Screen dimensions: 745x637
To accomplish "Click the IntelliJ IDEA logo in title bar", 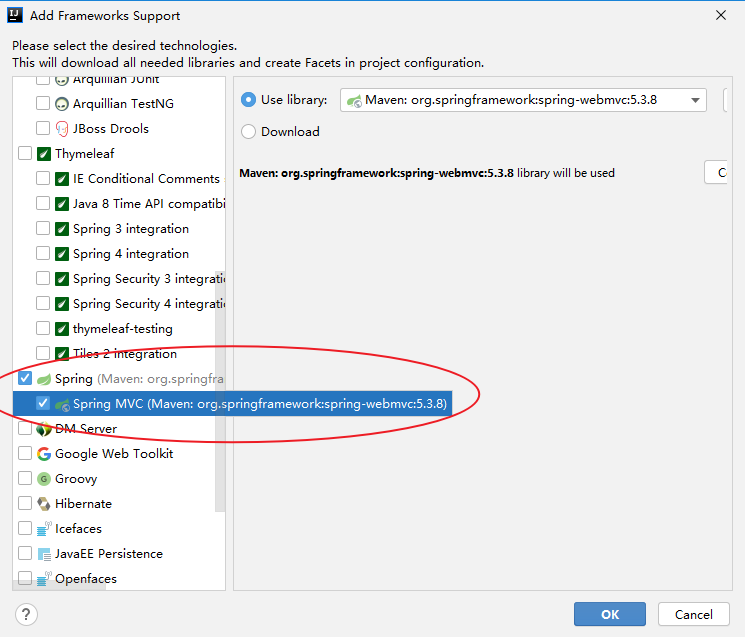I will 15,15.
